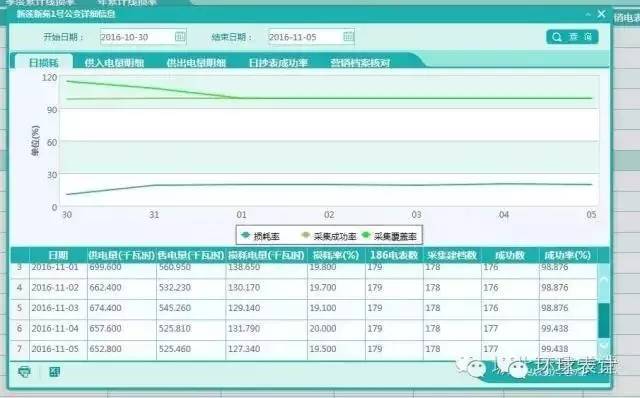Sort by the 日期 column header
640x398 pixels.
coord(58,256)
